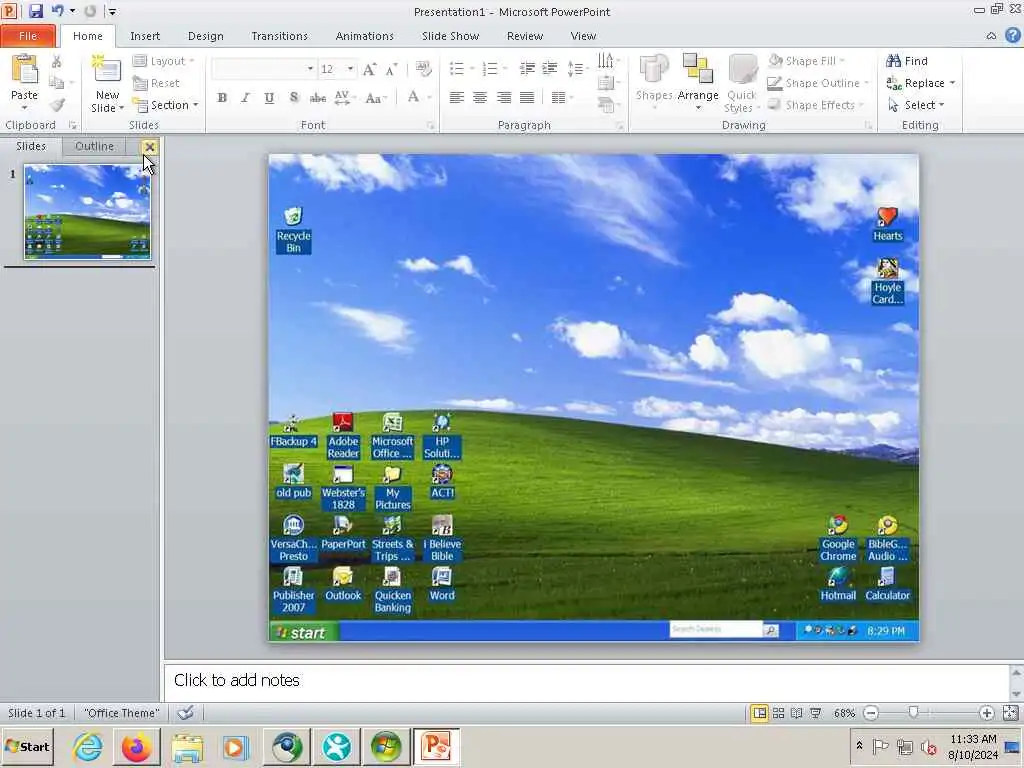Click the Align Text Right icon
Image resolution: width=1024 pixels, height=768 pixels.
[x=504, y=98]
